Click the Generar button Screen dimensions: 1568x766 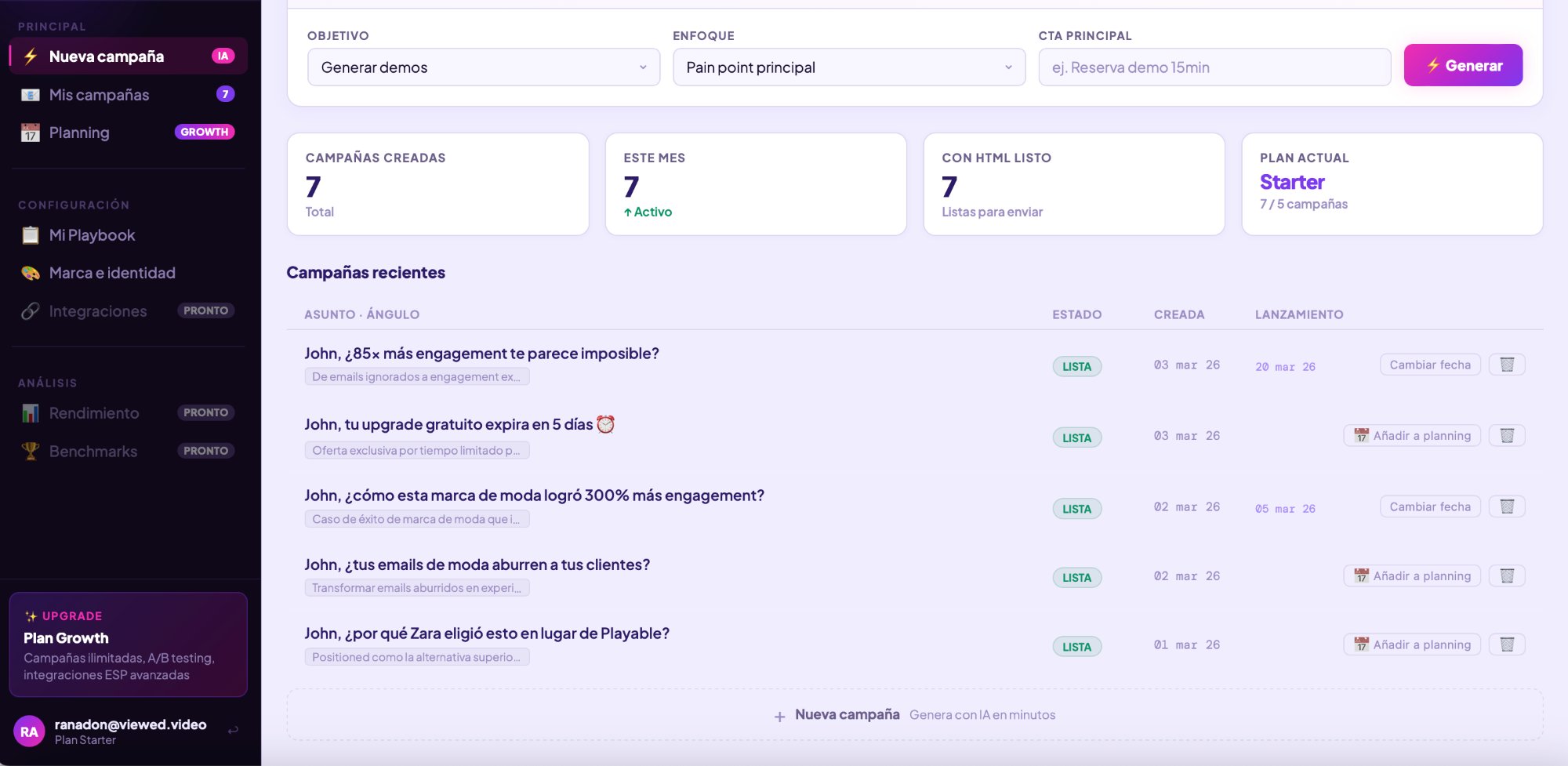(x=1463, y=65)
